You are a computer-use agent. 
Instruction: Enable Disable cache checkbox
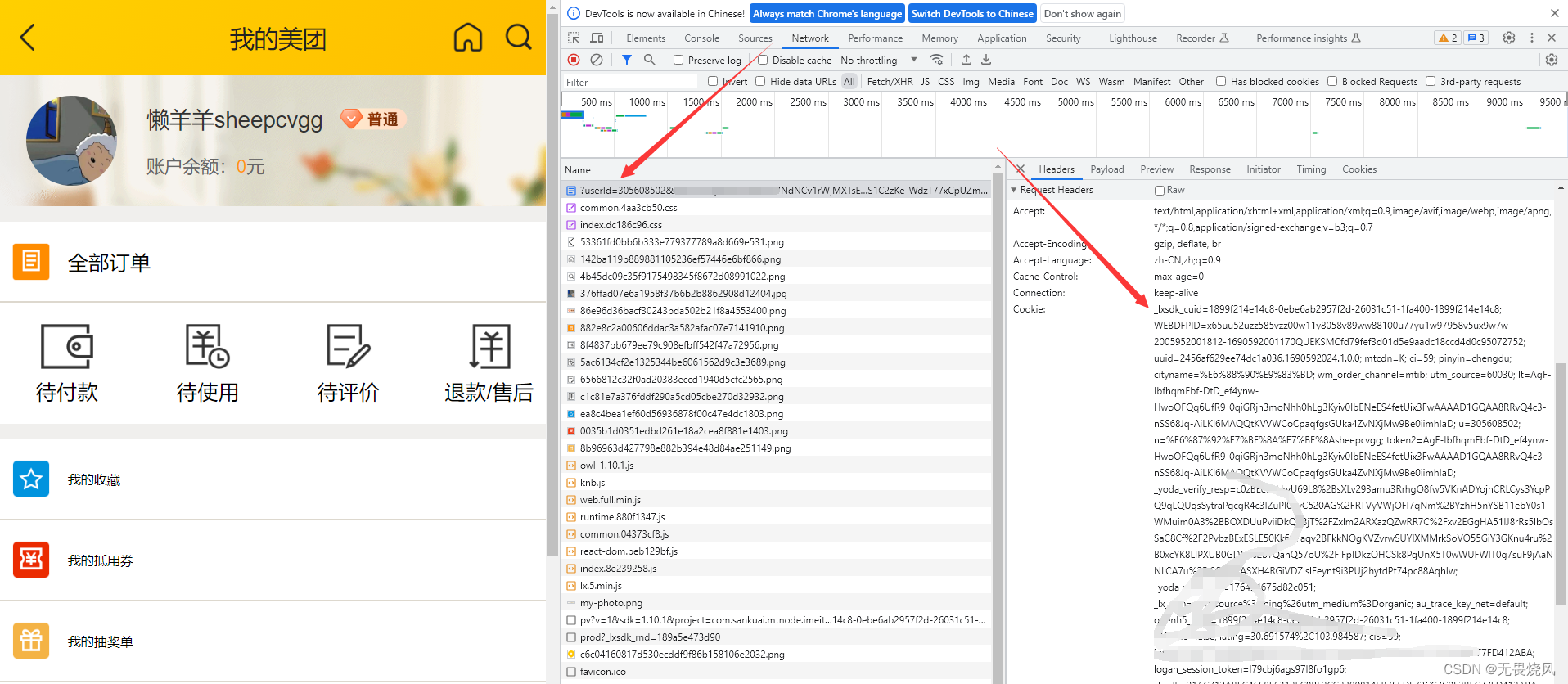[x=763, y=60]
